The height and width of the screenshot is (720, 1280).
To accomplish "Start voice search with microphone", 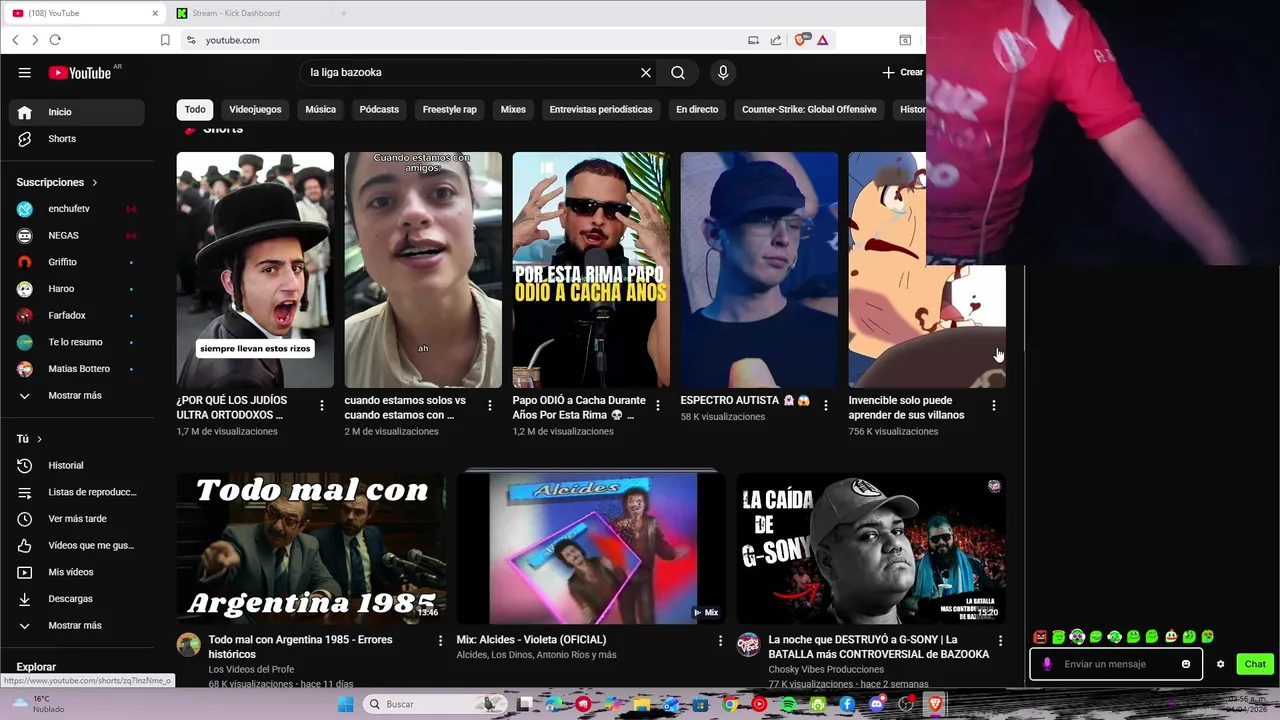I will (723, 72).
